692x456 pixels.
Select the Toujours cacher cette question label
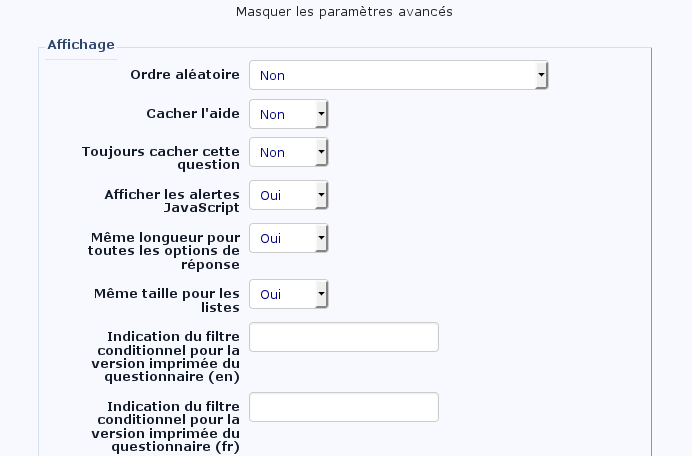[x=161, y=158]
